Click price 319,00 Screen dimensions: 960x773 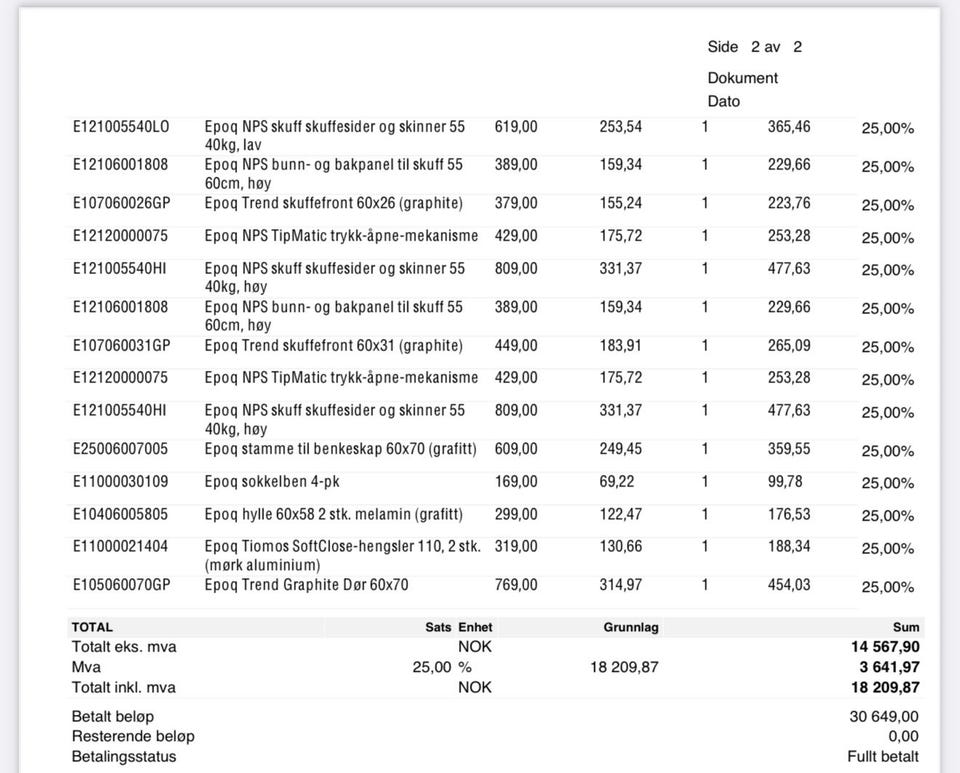tap(516, 546)
